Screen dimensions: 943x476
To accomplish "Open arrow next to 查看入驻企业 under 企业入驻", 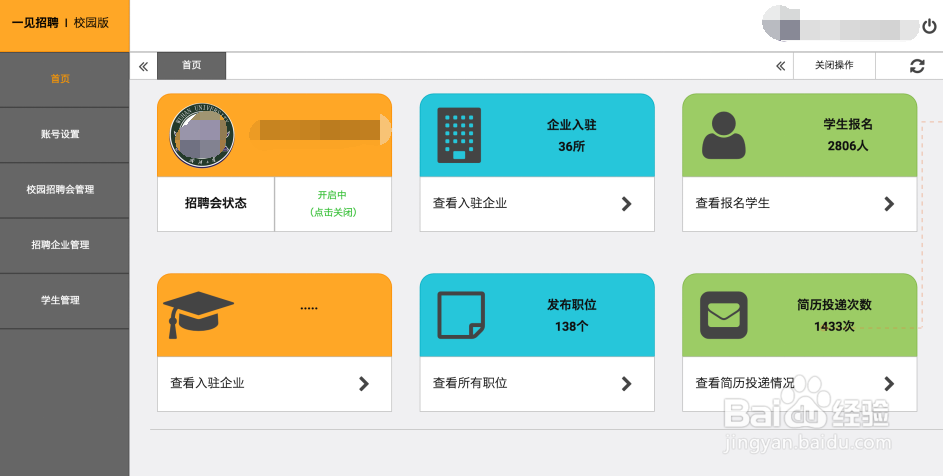I will tap(626, 204).
